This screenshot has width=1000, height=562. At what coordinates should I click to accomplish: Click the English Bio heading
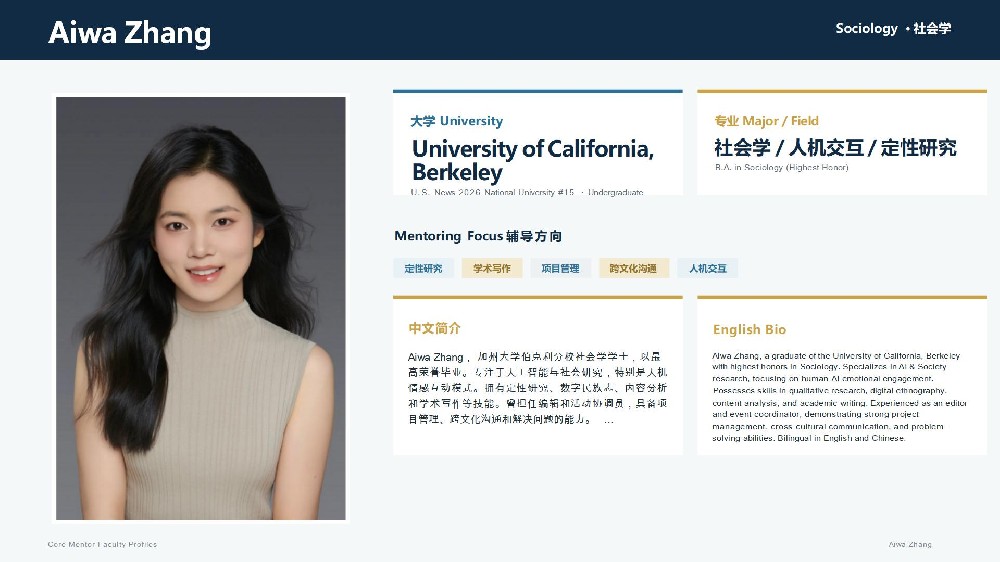pos(749,329)
